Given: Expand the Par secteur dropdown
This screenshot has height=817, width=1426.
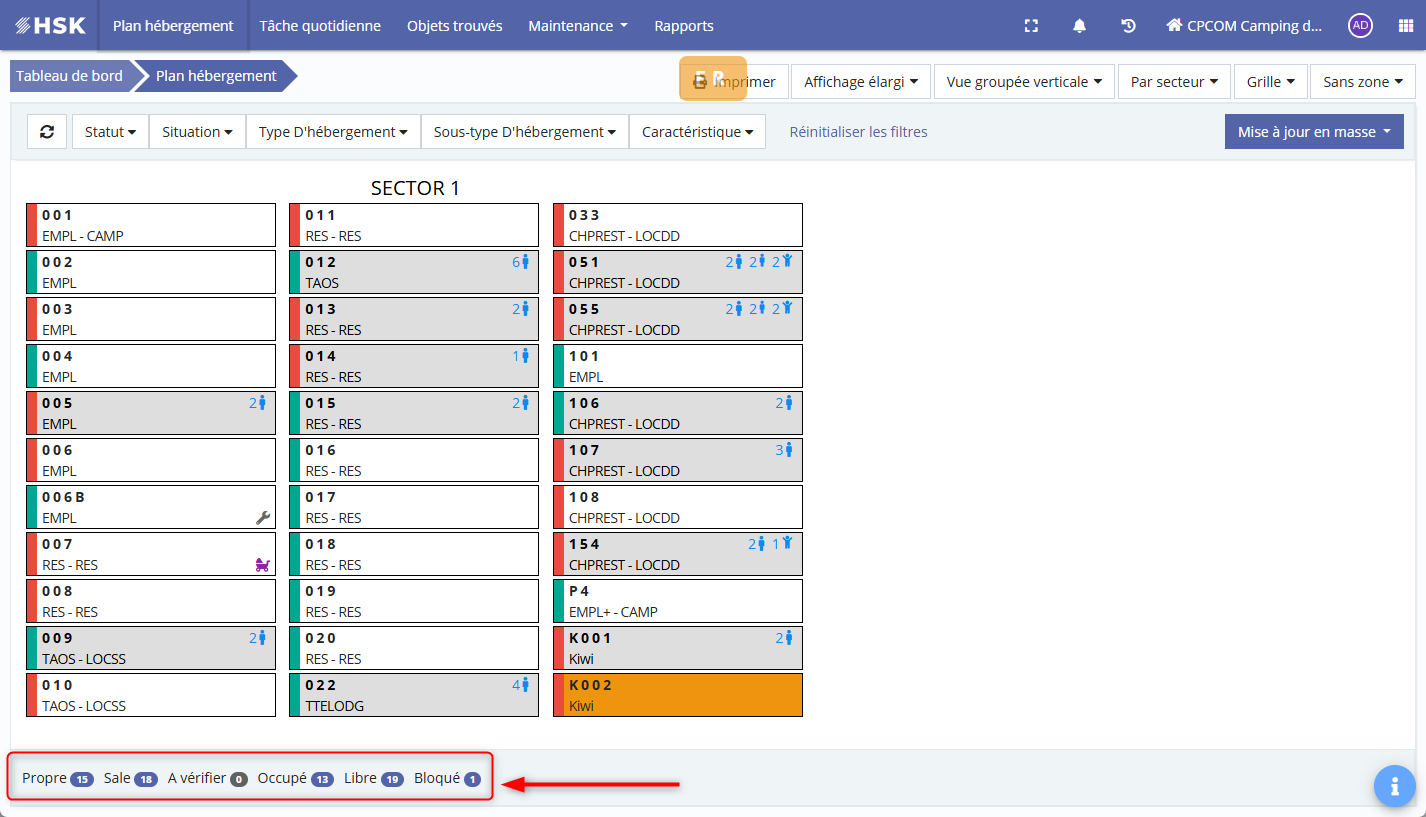Looking at the screenshot, I should (1173, 82).
